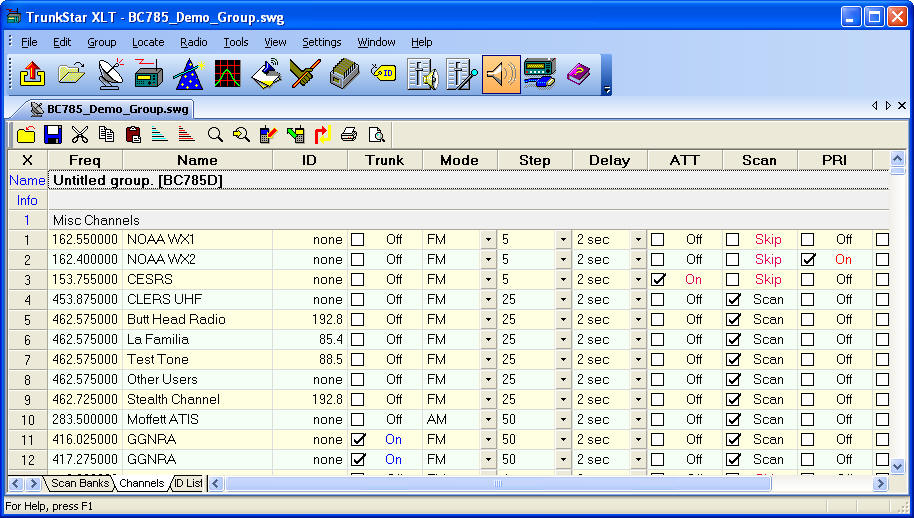Select row header 5
Viewport: 914px width, 518px height.
27,319
